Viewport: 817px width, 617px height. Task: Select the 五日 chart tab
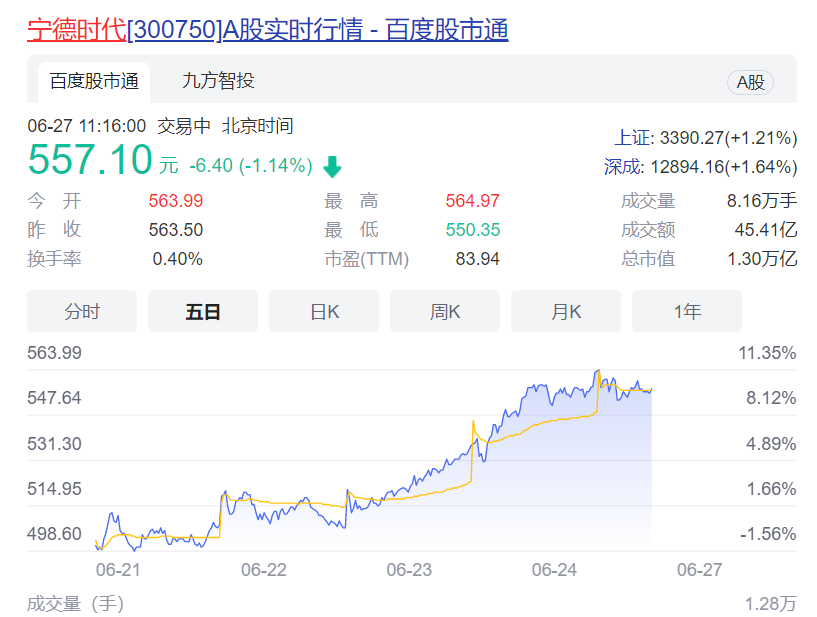pos(203,311)
